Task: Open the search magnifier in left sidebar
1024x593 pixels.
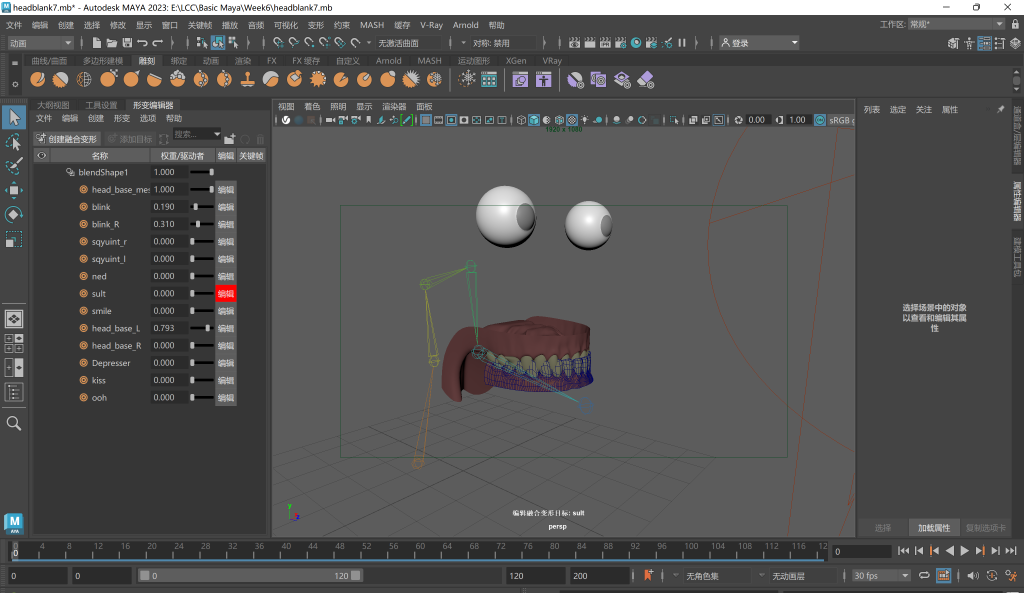Action: click(14, 423)
